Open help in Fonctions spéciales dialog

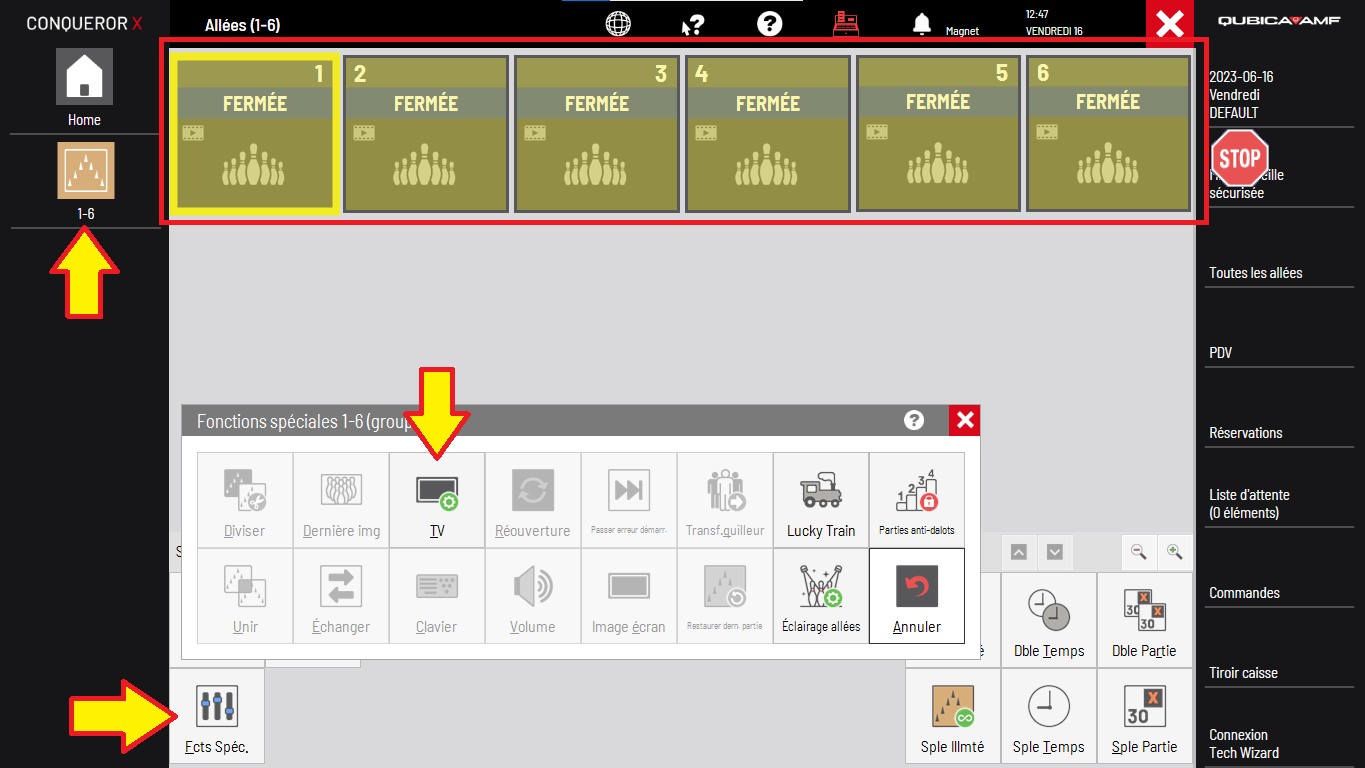[x=914, y=421]
